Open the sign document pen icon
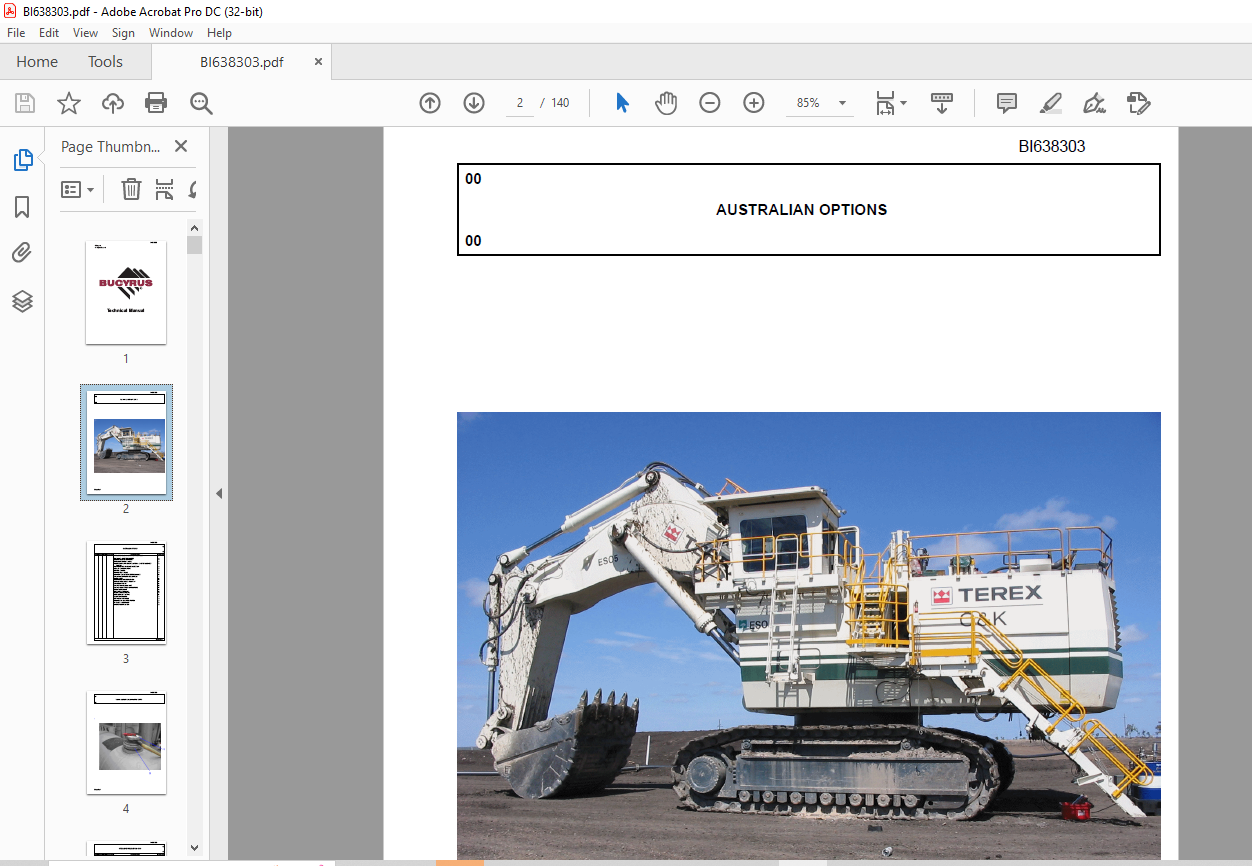Viewport: 1252px width, 866px height. [1094, 103]
